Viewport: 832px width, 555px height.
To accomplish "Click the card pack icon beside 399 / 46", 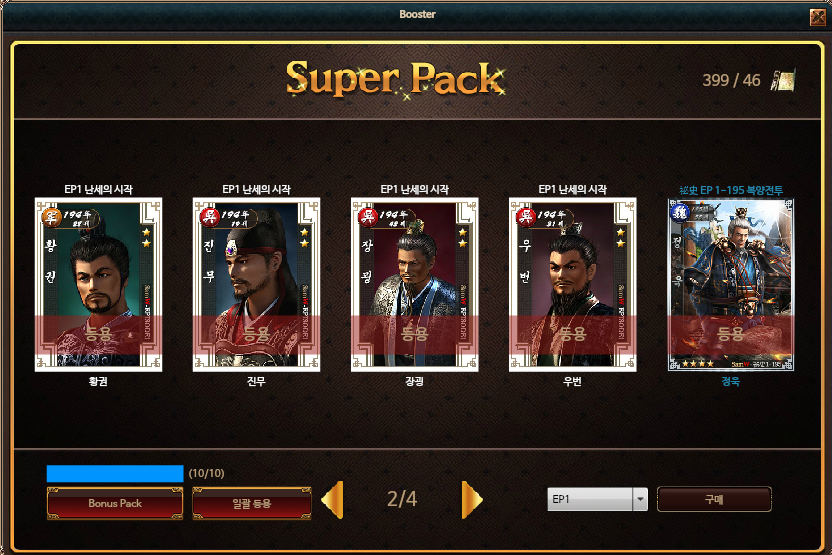I will point(783,81).
